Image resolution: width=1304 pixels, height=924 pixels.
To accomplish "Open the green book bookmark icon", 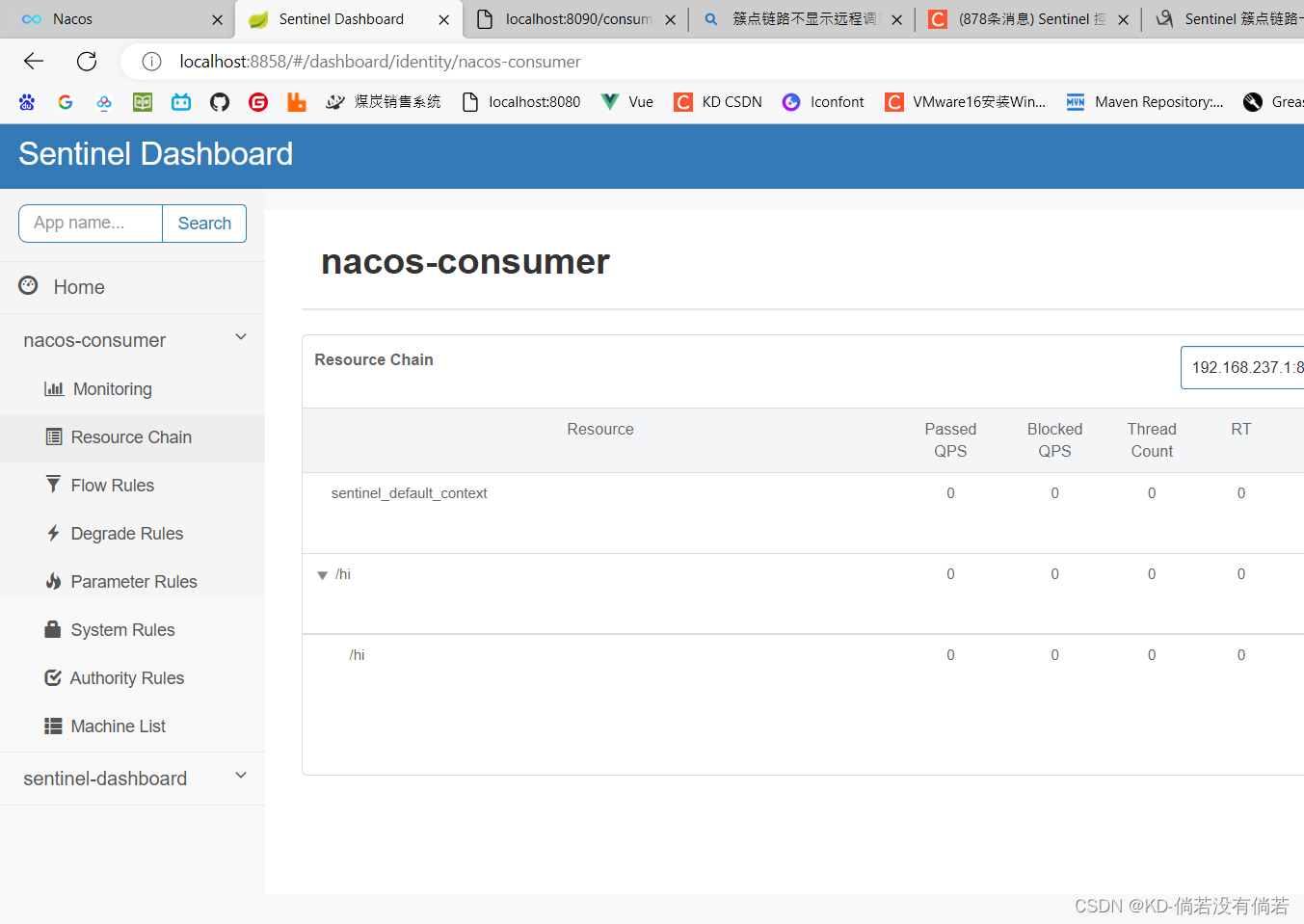I will click(x=143, y=102).
